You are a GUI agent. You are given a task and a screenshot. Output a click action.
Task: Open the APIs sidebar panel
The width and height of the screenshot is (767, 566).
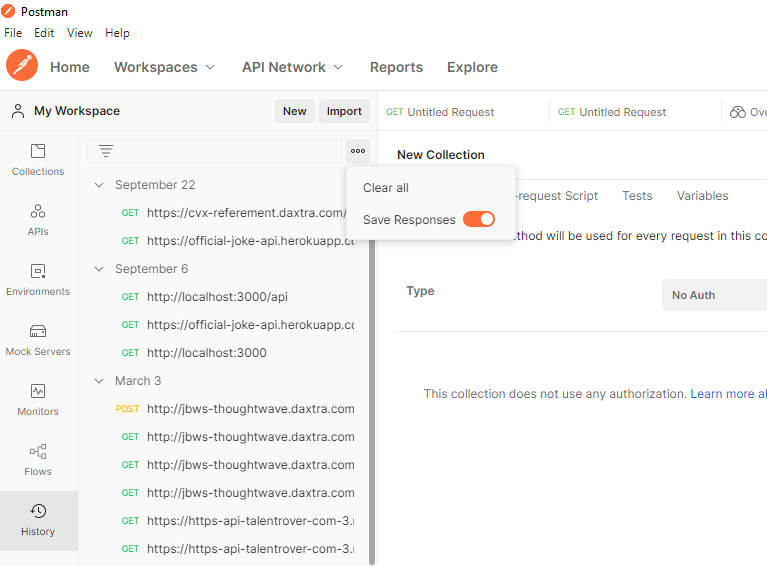(38, 220)
